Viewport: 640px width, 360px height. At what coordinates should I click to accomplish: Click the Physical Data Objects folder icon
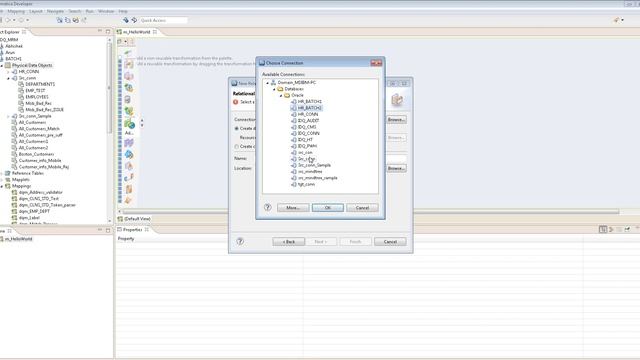tap(8, 65)
